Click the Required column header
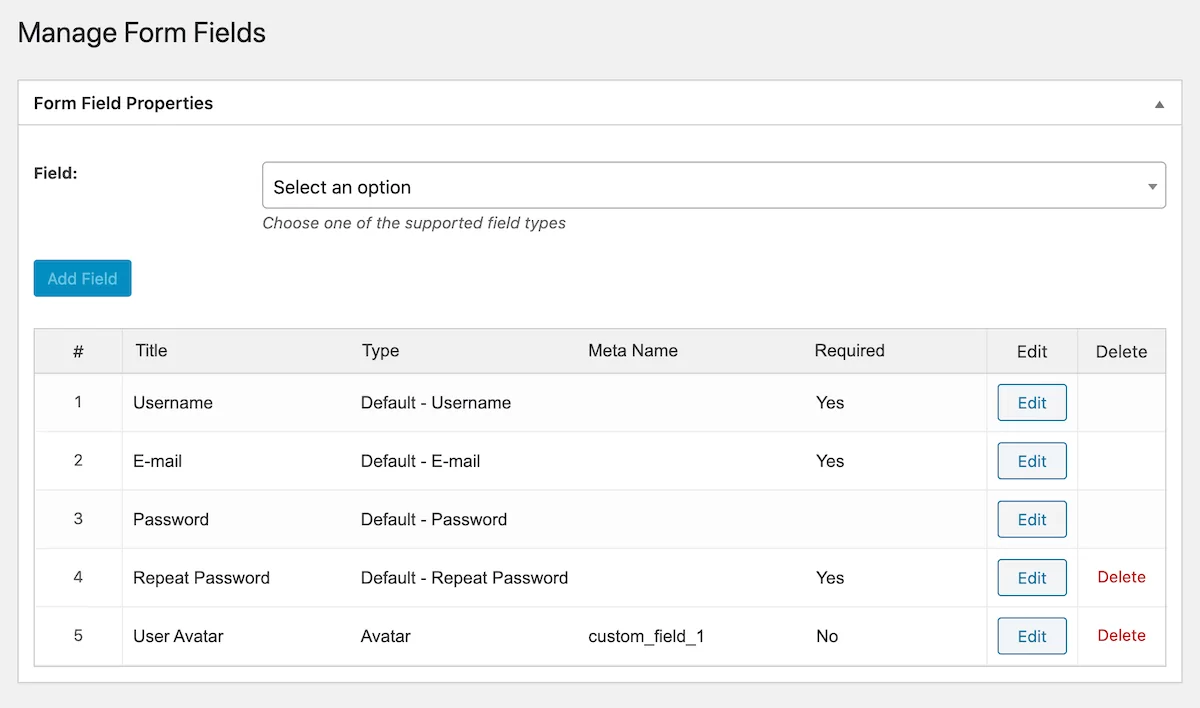 tap(850, 350)
